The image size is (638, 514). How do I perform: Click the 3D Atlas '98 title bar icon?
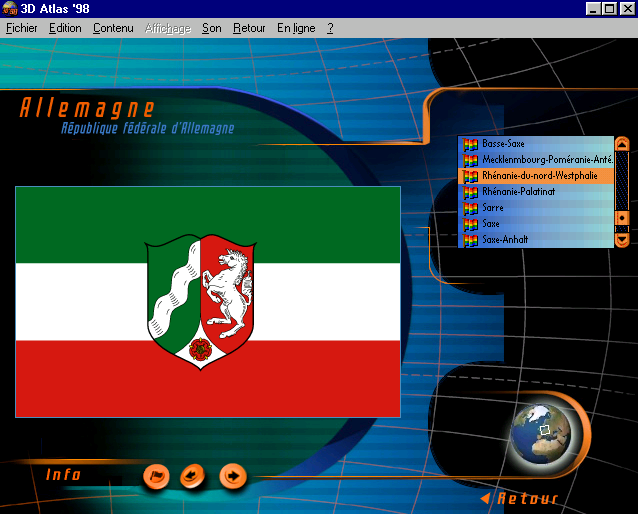pyautogui.click(x=9, y=9)
